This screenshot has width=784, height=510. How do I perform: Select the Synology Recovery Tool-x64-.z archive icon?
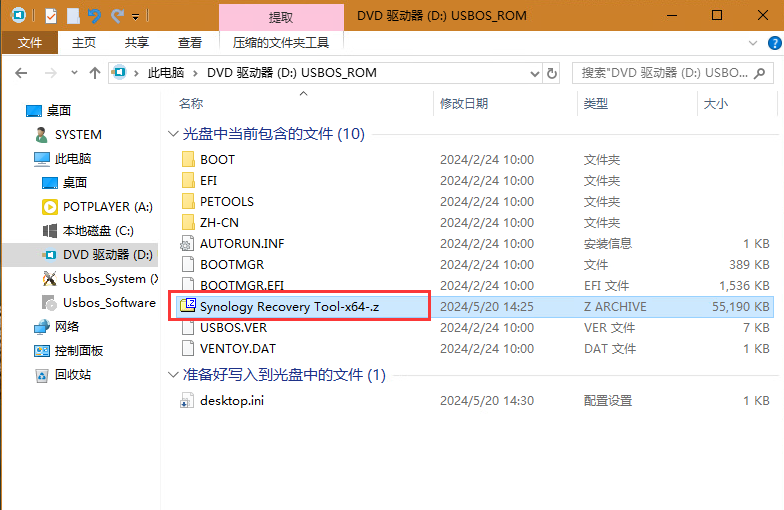(188, 305)
